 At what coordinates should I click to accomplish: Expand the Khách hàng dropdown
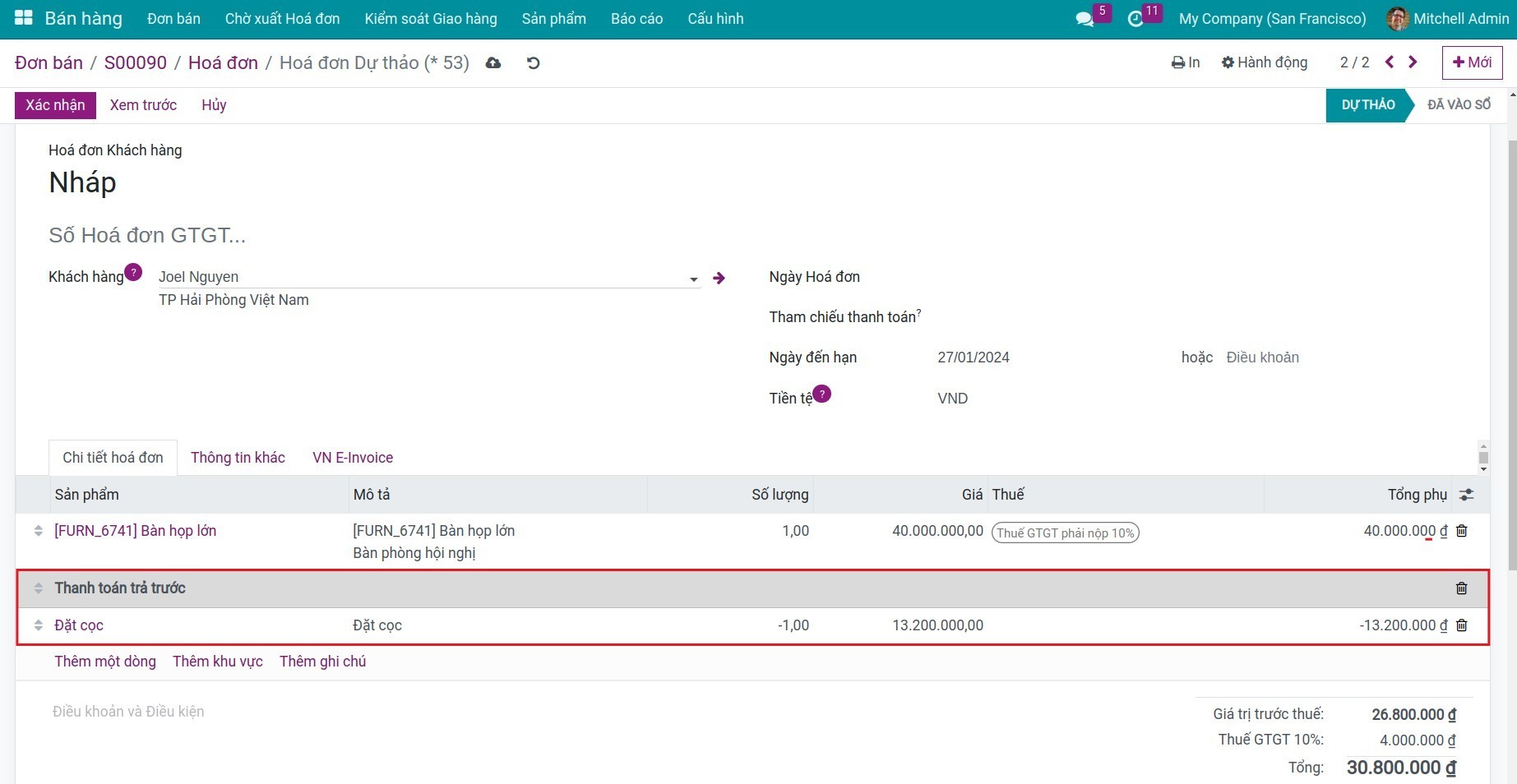pyautogui.click(x=693, y=279)
